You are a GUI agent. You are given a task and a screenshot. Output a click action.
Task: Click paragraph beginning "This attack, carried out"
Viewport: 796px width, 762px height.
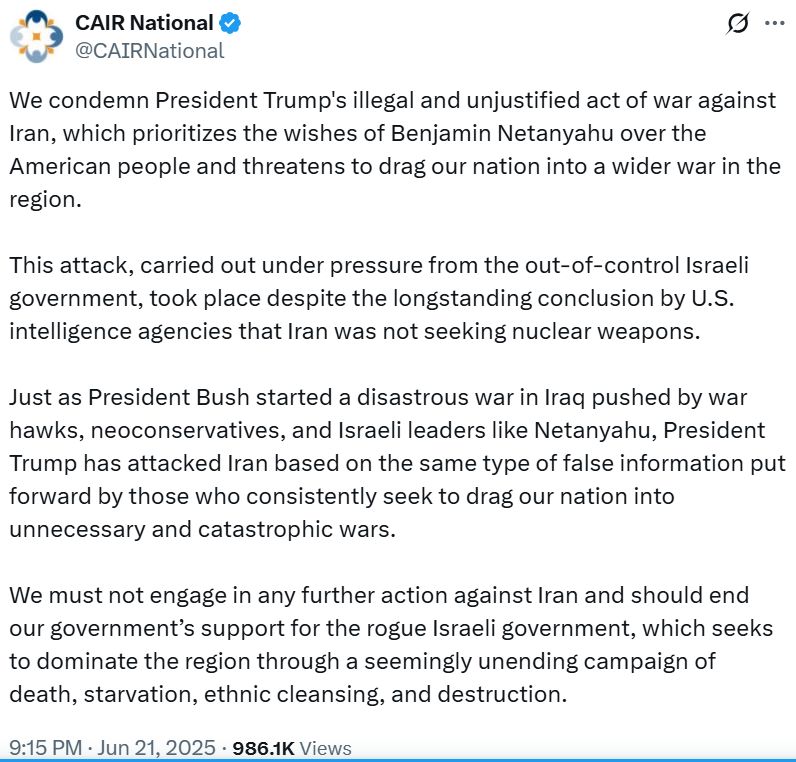[x=379, y=298]
